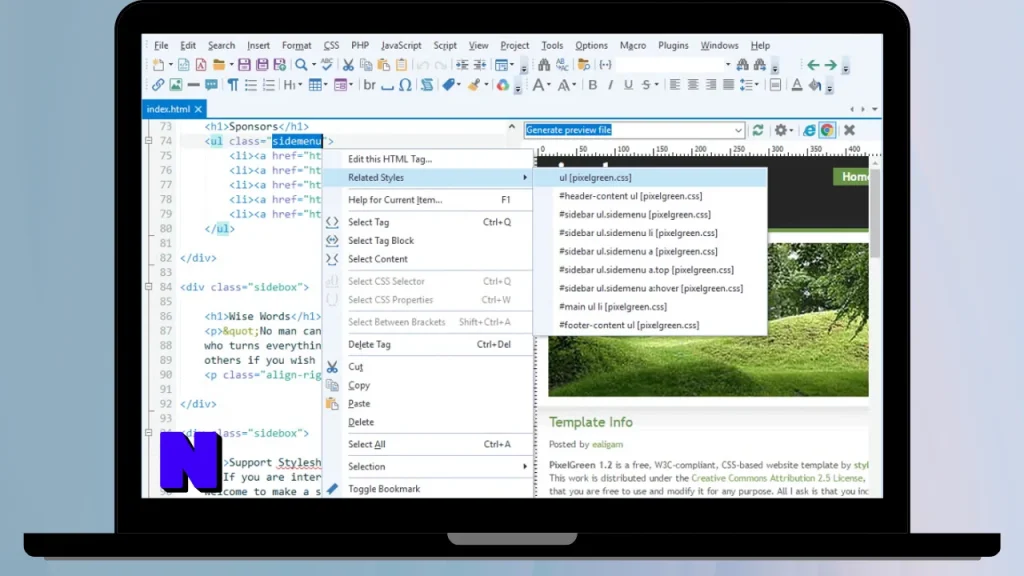Screen dimensions: 1024x576
Task: Toggle justify alignment
Action: [728, 85]
